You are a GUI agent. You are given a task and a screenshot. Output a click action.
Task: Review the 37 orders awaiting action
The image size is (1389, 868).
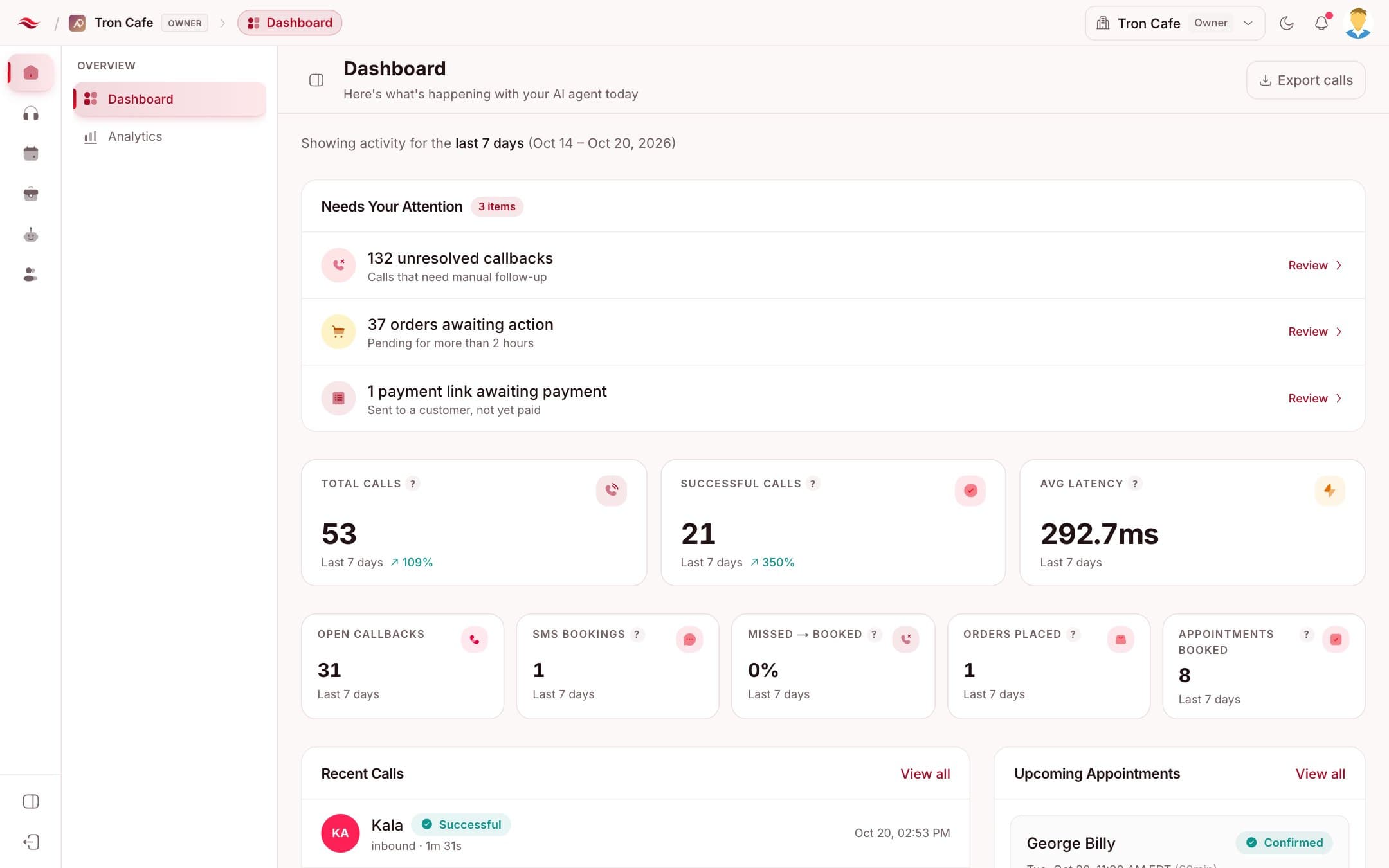1314,332
